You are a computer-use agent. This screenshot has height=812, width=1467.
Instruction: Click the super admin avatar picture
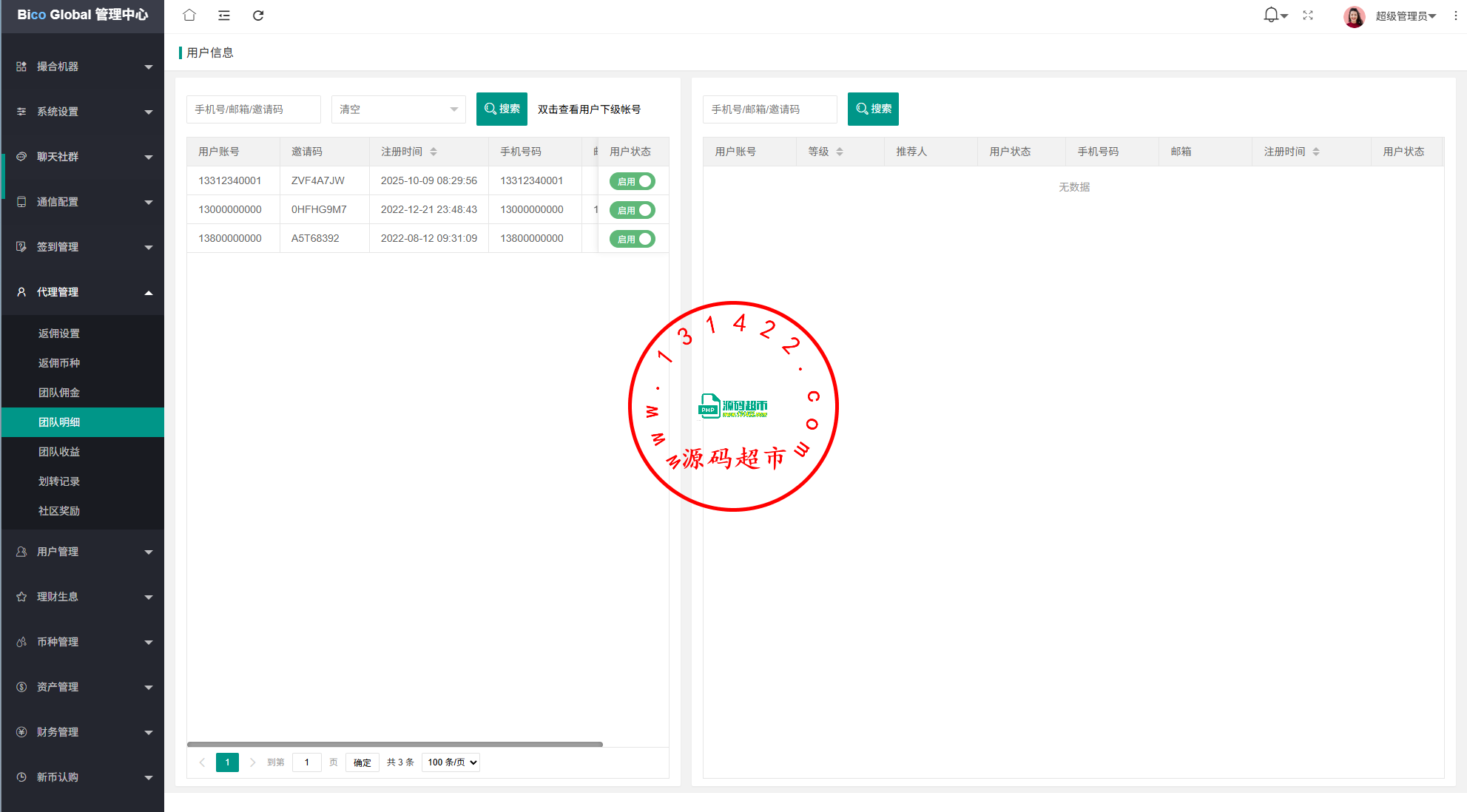1354,16
